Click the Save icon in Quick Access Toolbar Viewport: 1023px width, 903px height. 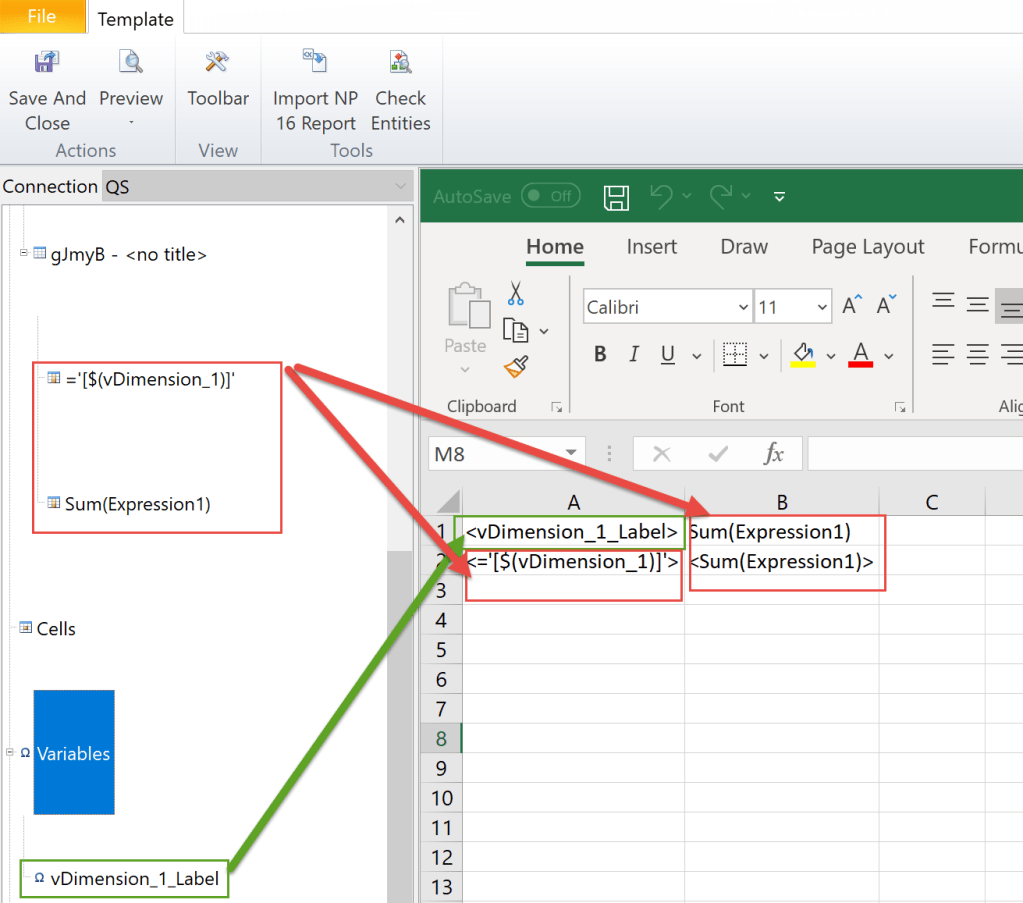[x=616, y=196]
